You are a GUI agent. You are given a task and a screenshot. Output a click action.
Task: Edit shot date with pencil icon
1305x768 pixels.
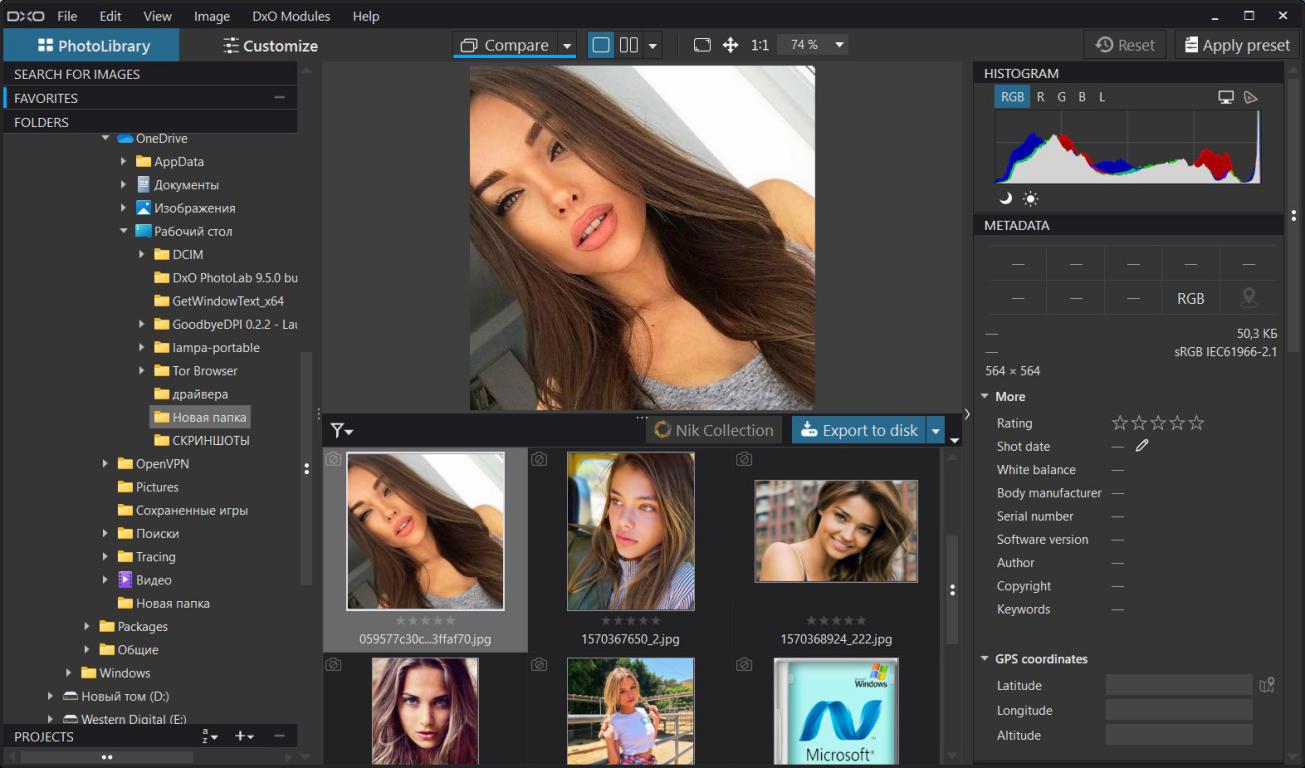click(x=1142, y=446)
